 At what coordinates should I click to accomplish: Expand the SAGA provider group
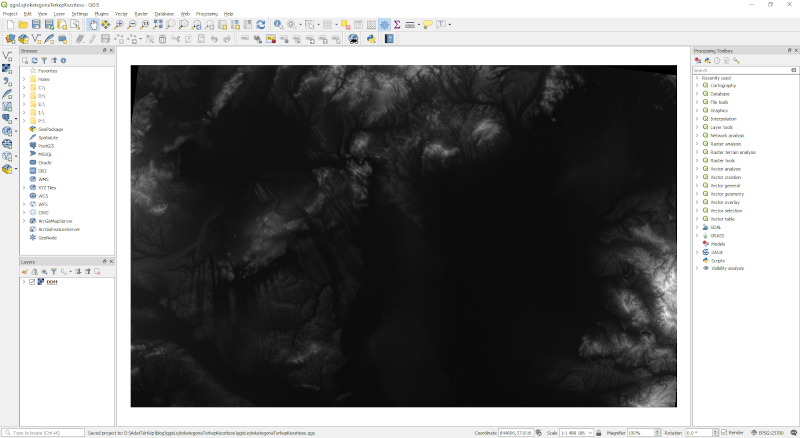tap(697, 252)
